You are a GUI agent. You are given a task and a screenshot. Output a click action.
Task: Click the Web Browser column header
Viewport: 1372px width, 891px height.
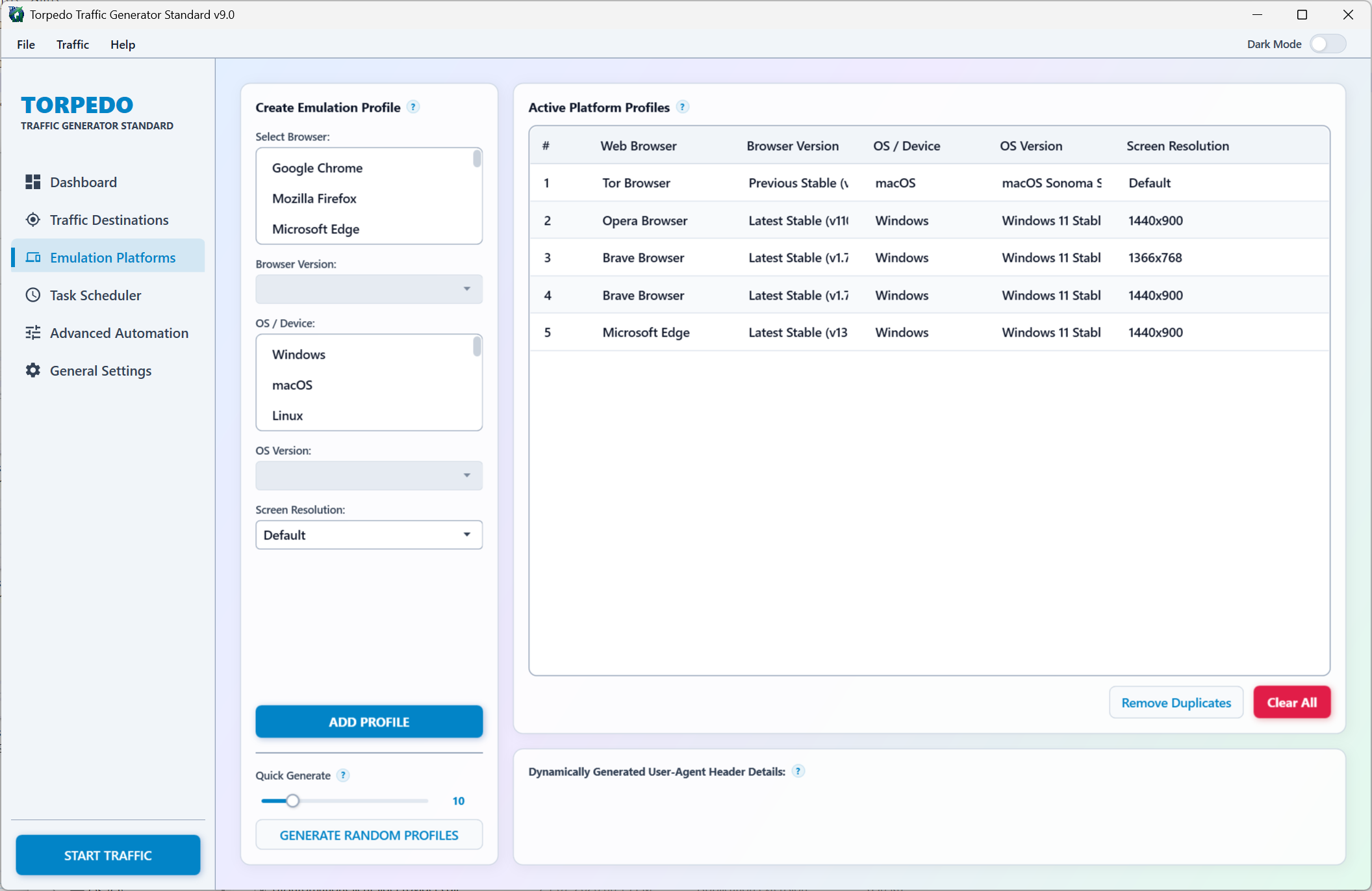tap(639, 146)
